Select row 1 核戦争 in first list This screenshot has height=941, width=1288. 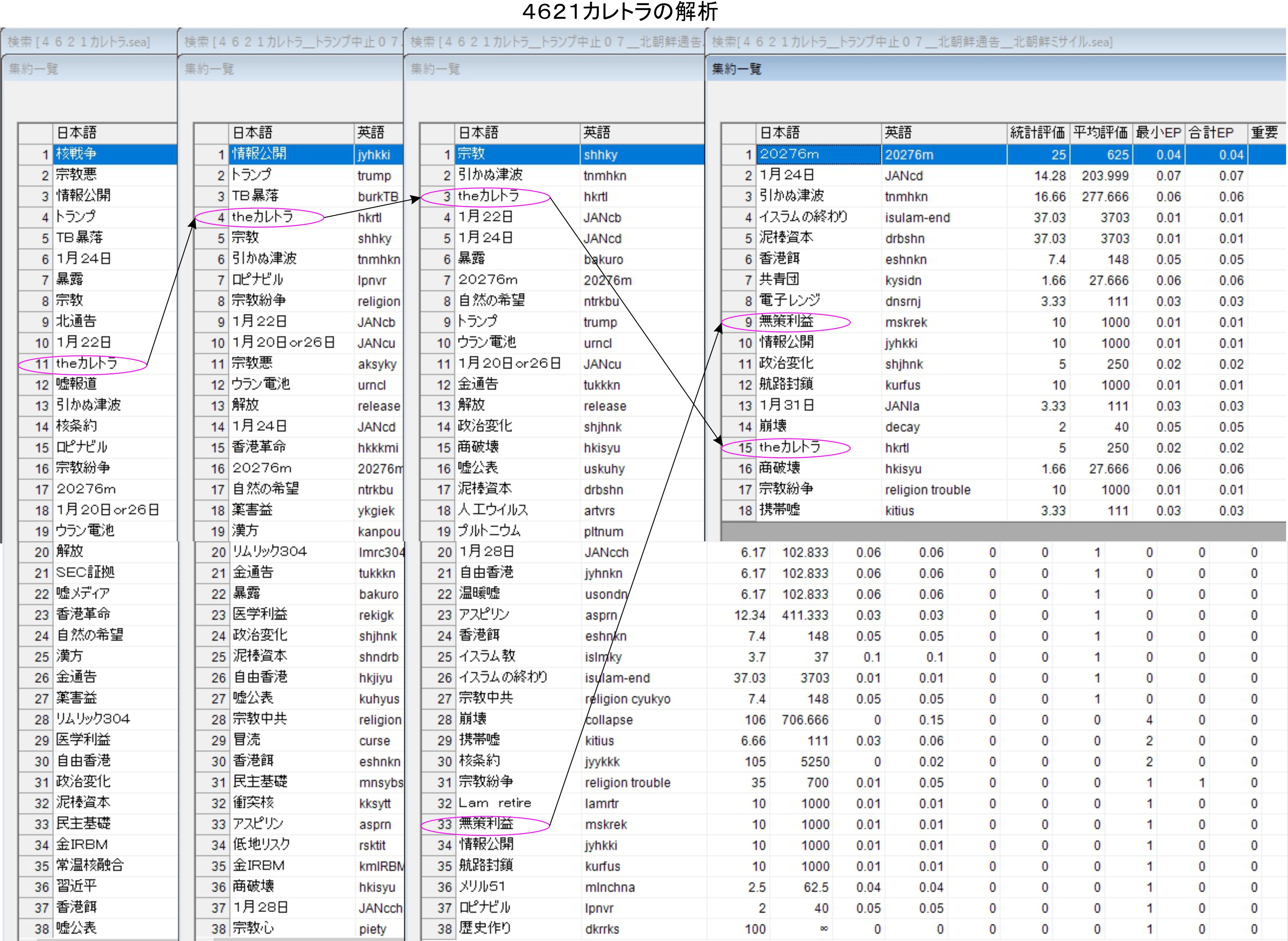77,154
